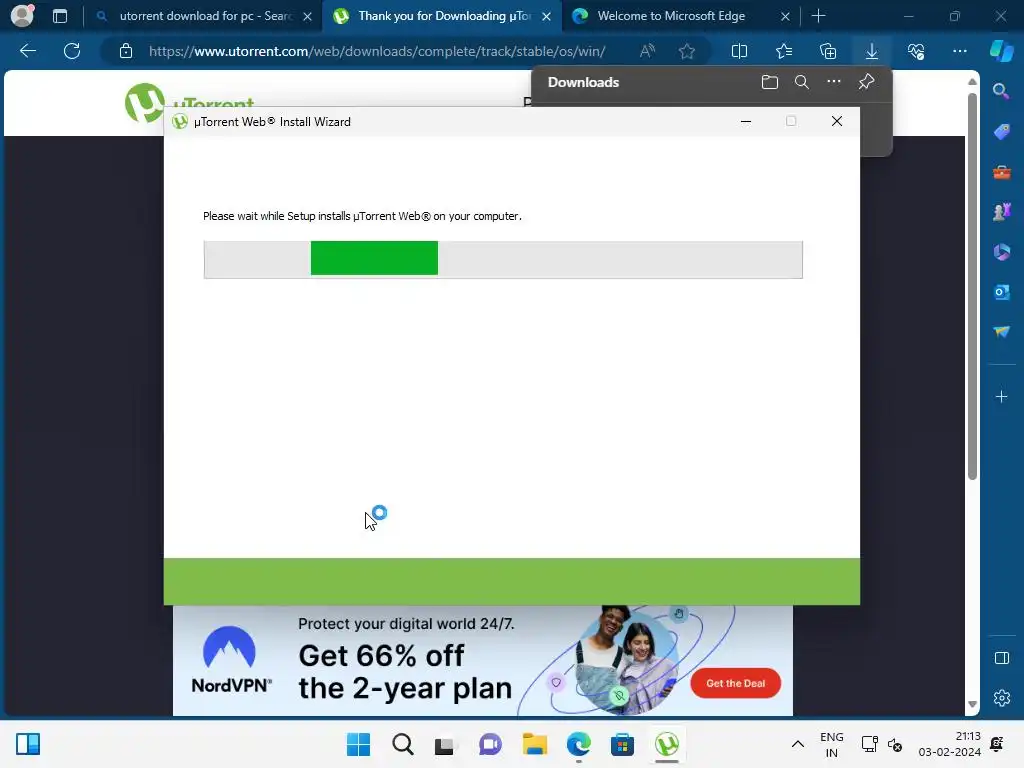Open the Windows Start menu
Screen dimensions: 1024x768
(x=358, y=744)
